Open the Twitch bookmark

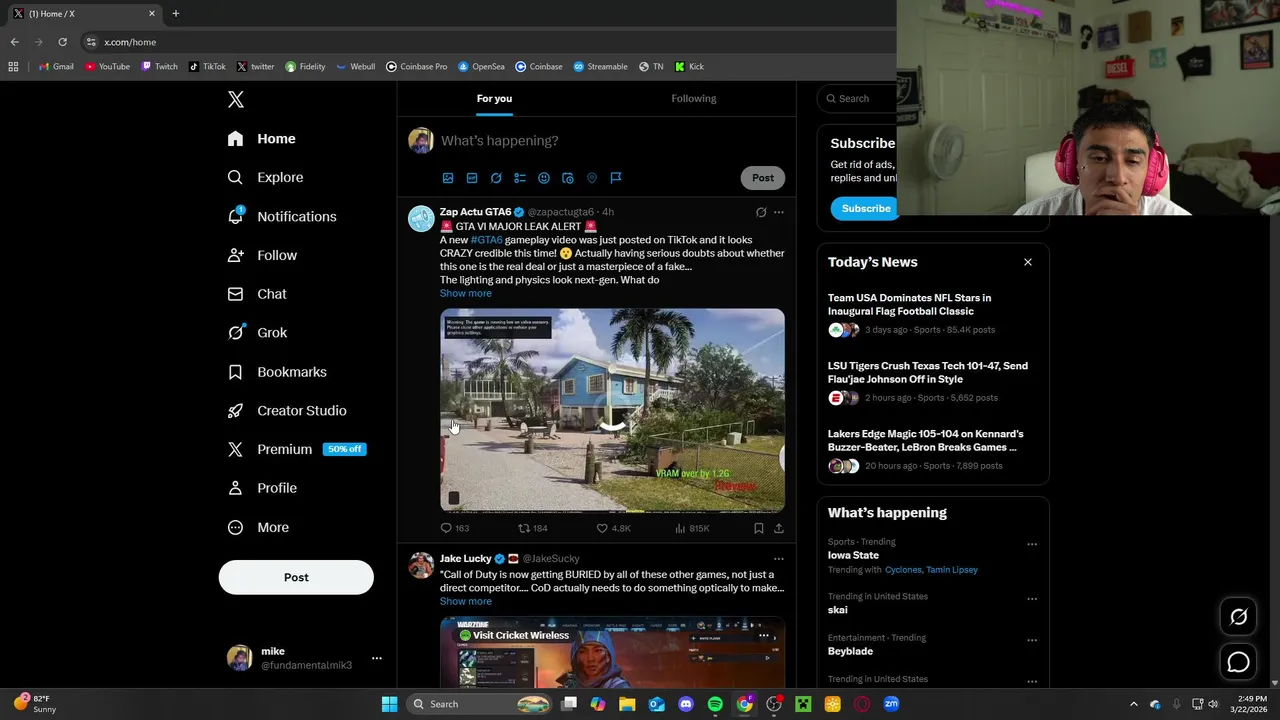pyautogui.click(x=159, y=67)
